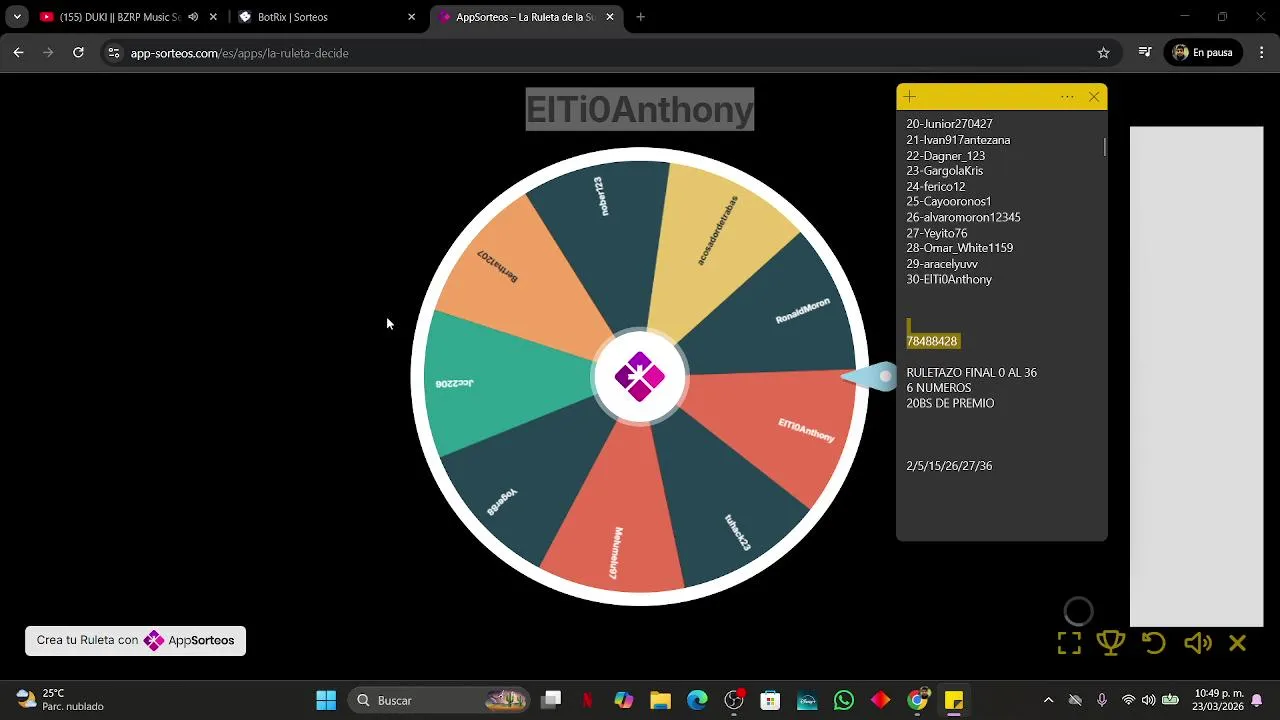
Task: Close the BotRix Sorteos tab
Action: coord(411,17)
